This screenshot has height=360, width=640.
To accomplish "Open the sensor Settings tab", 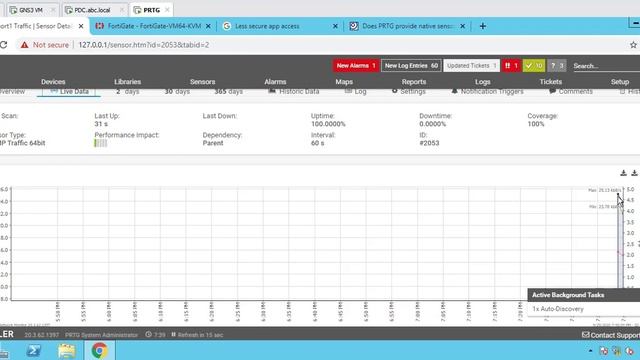I will pyautogui.click(x=409, y=92).
